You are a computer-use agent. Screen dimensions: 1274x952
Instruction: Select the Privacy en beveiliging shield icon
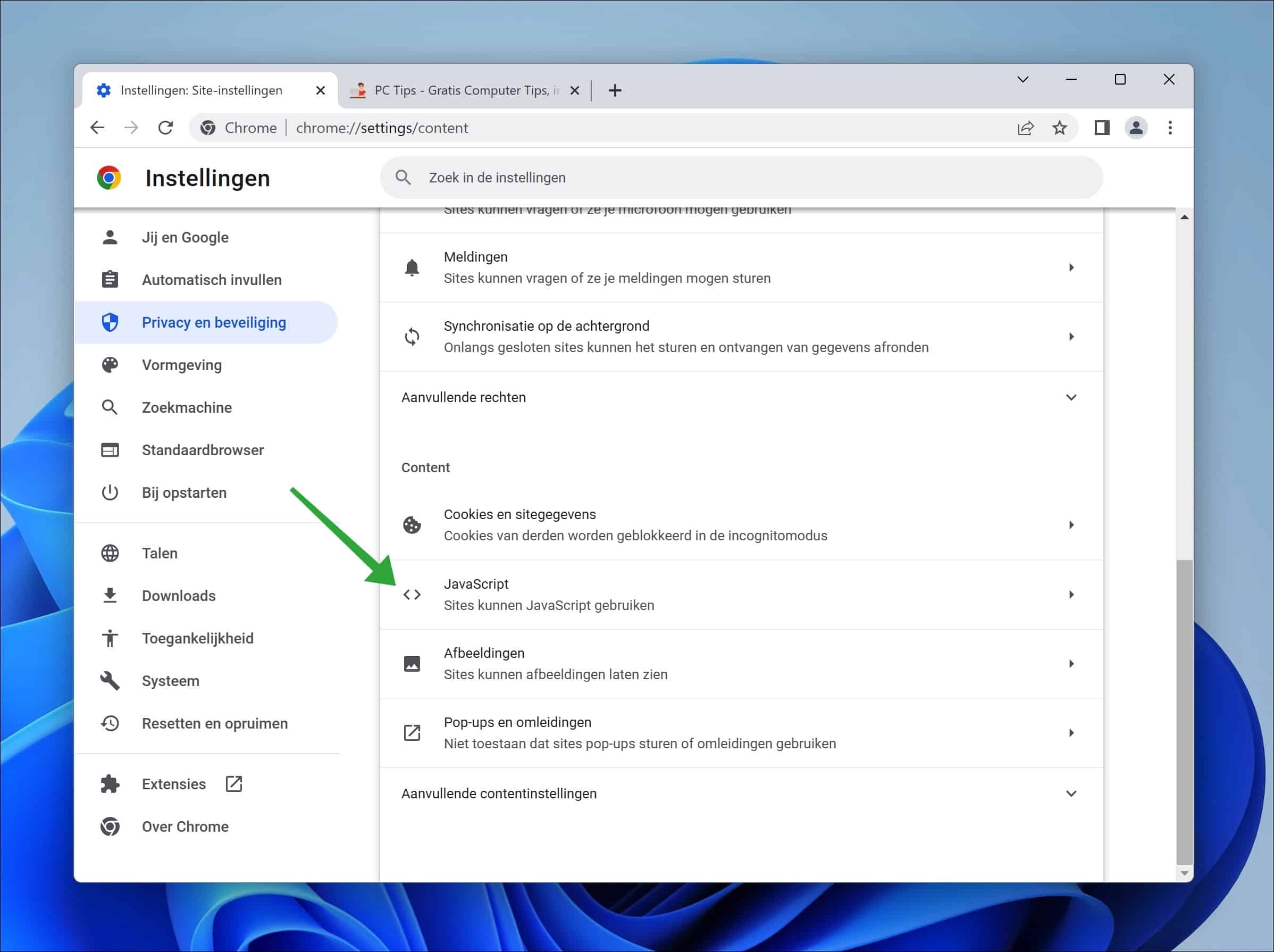point(110,322)
